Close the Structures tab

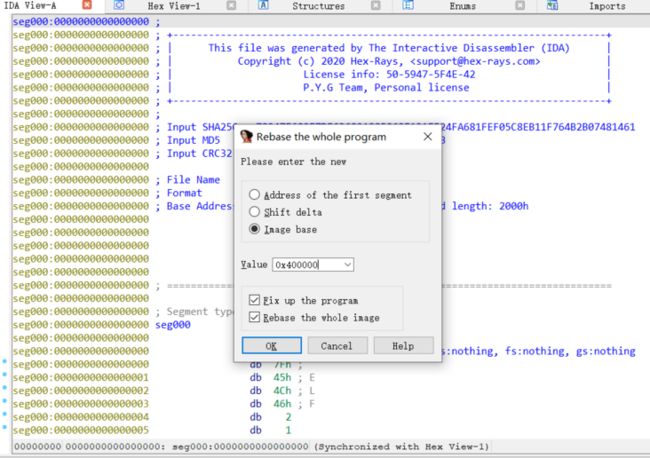[x=376, y=6]
